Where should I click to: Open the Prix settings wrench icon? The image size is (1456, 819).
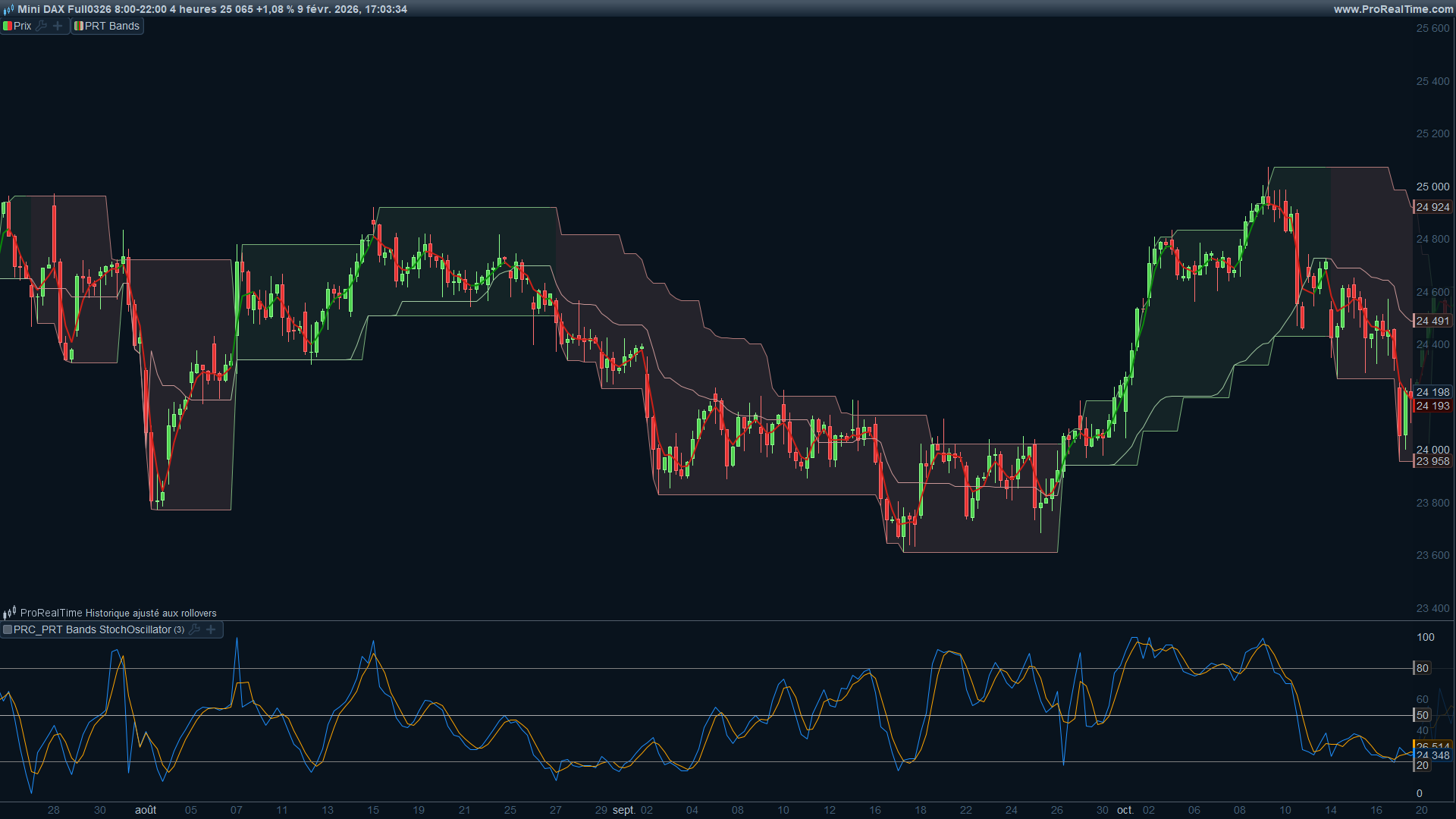pyautogui.click(x=41, y=26)
